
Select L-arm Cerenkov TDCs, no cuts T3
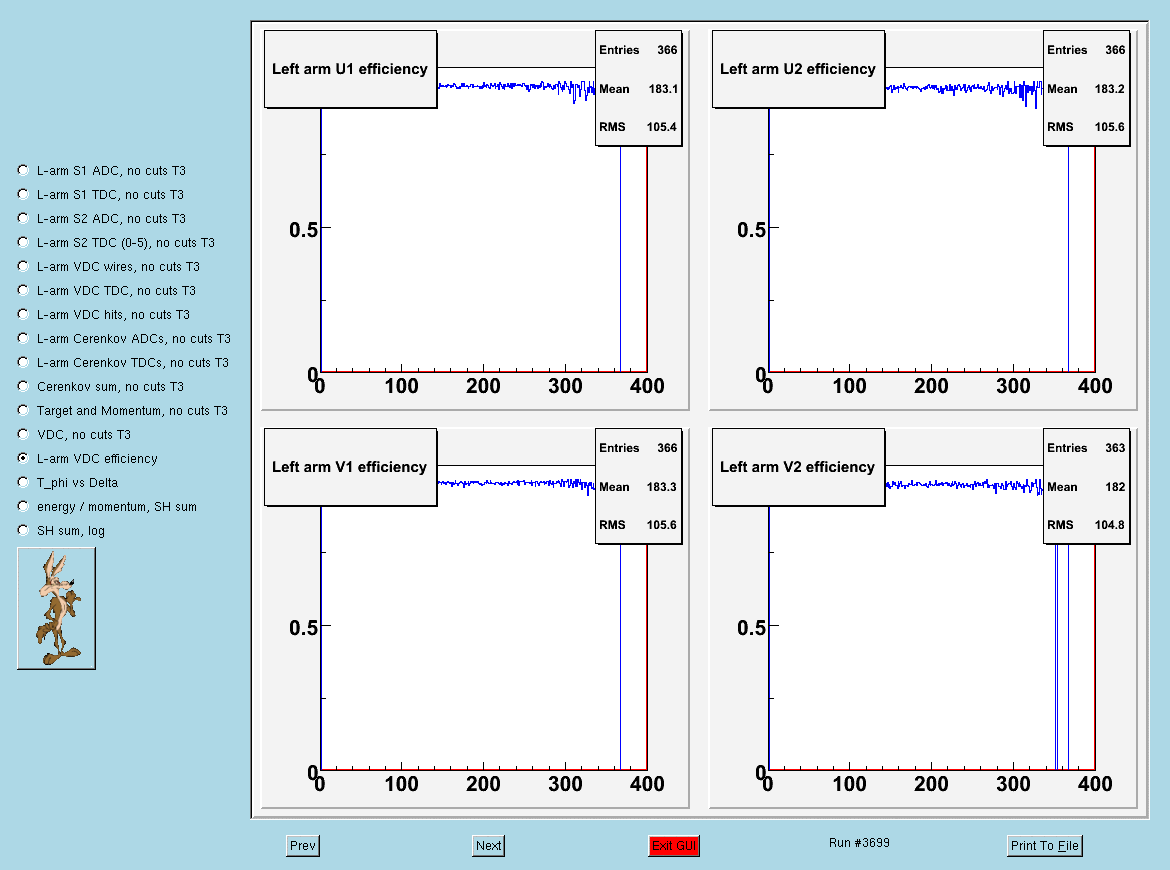coord(23,362)
